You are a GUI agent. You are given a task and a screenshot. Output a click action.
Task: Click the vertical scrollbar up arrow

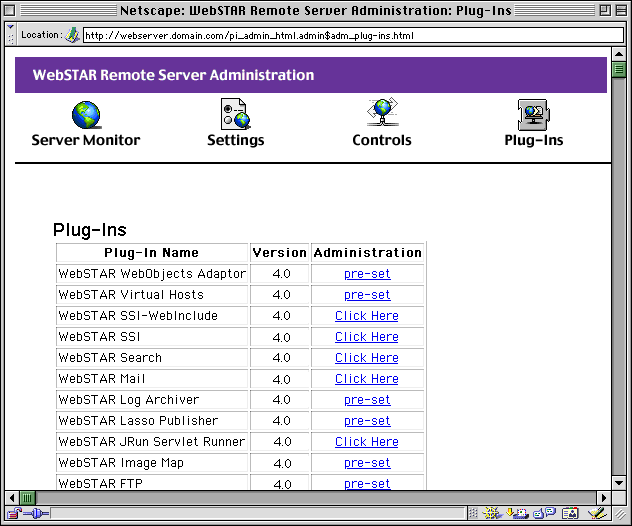pyautogui.click(x=619, y=54)
